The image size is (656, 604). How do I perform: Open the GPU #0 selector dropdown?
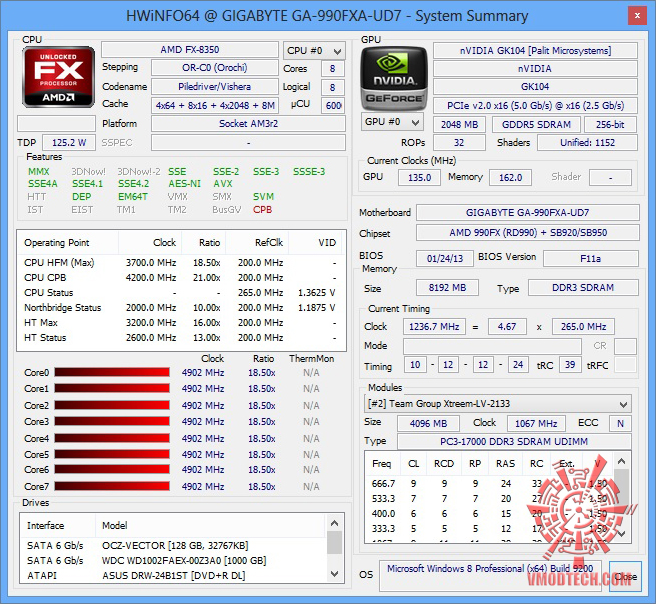(x=392, y=122)
